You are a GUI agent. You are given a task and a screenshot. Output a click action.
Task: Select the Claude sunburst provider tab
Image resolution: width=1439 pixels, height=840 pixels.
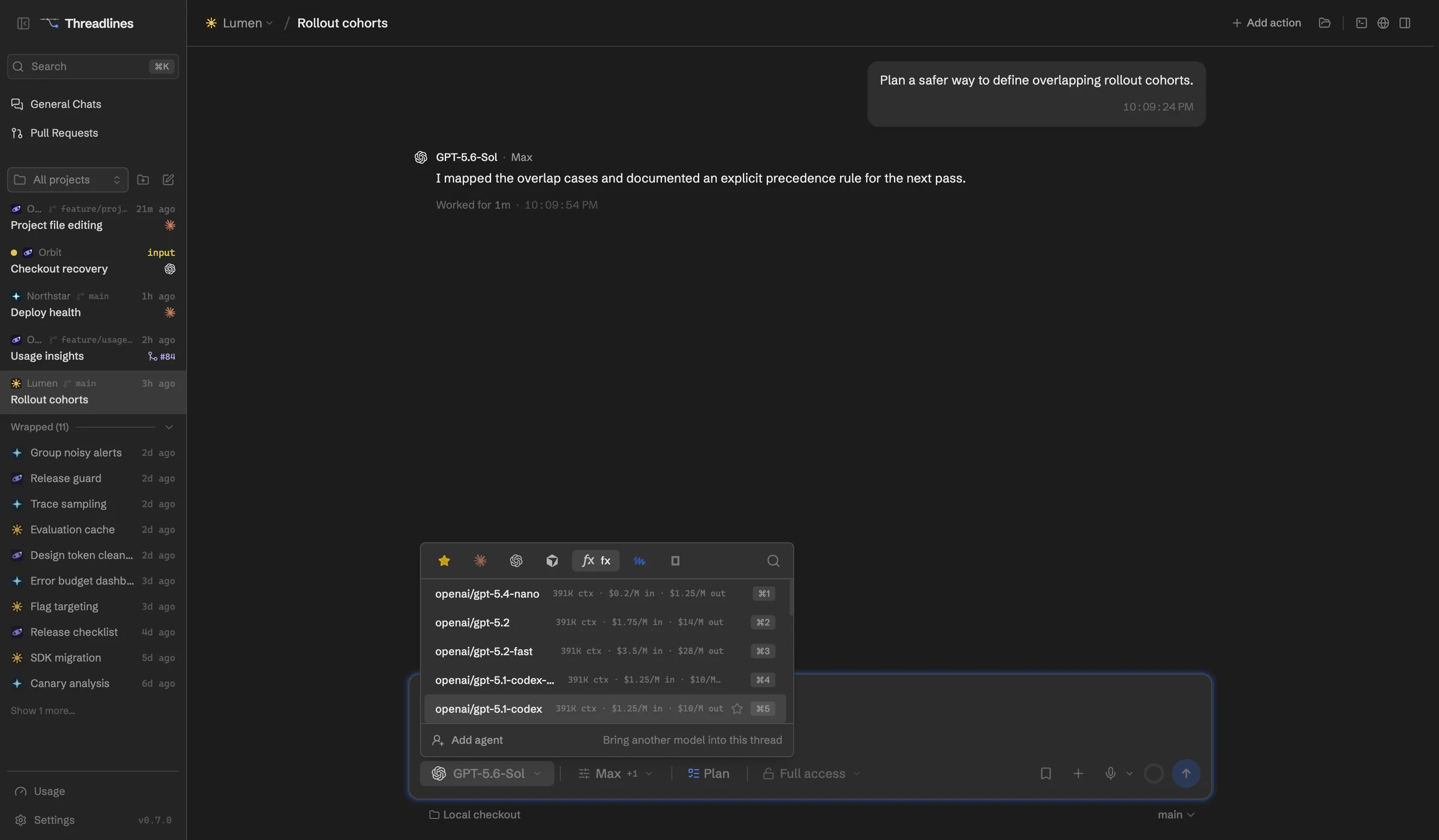480,561
